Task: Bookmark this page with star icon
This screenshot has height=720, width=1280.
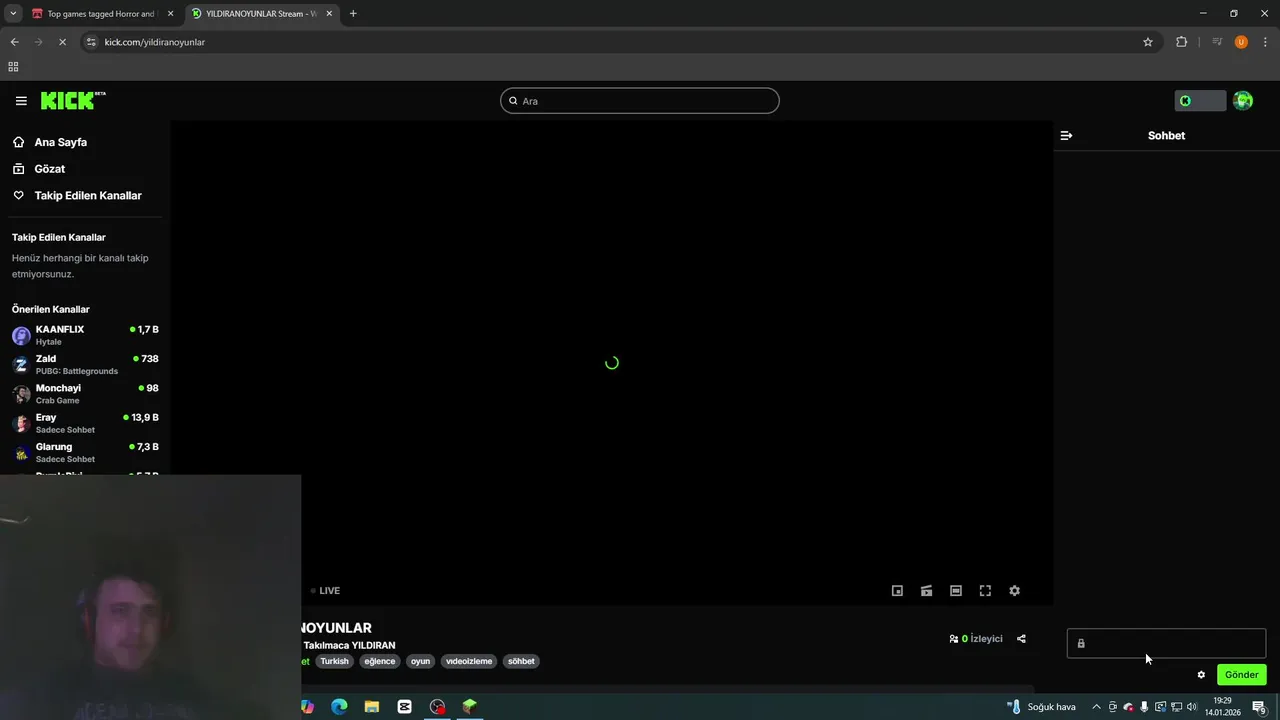Action: point(1148,42)
